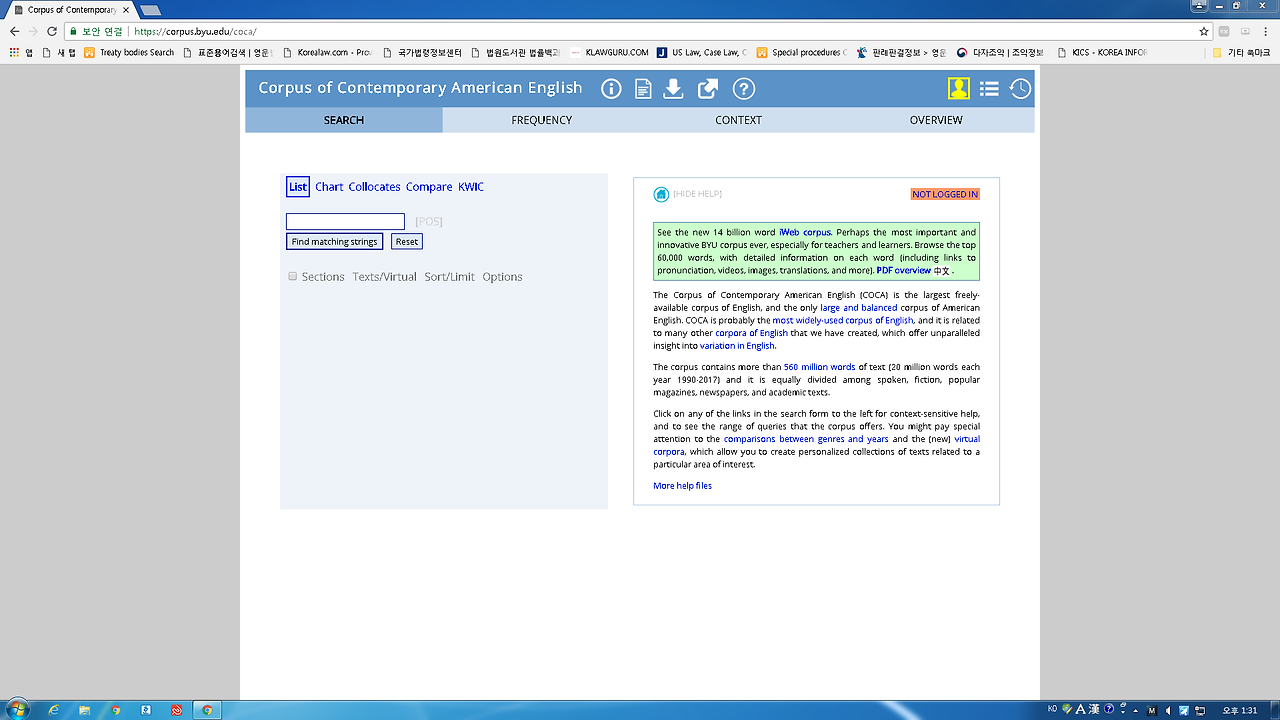
Task: Select the Collocates search type
Action: [x=374, y=187]
